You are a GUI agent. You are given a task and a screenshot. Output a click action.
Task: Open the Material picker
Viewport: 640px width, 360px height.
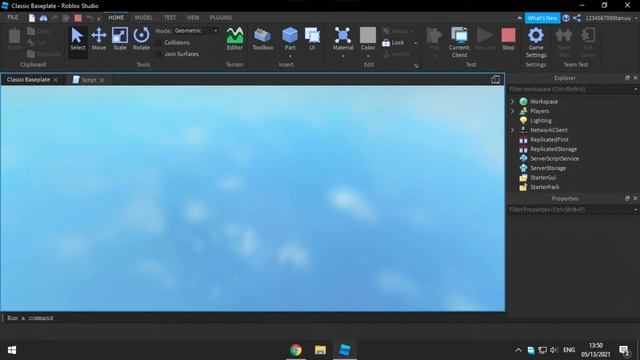click(x=343, y=39)
